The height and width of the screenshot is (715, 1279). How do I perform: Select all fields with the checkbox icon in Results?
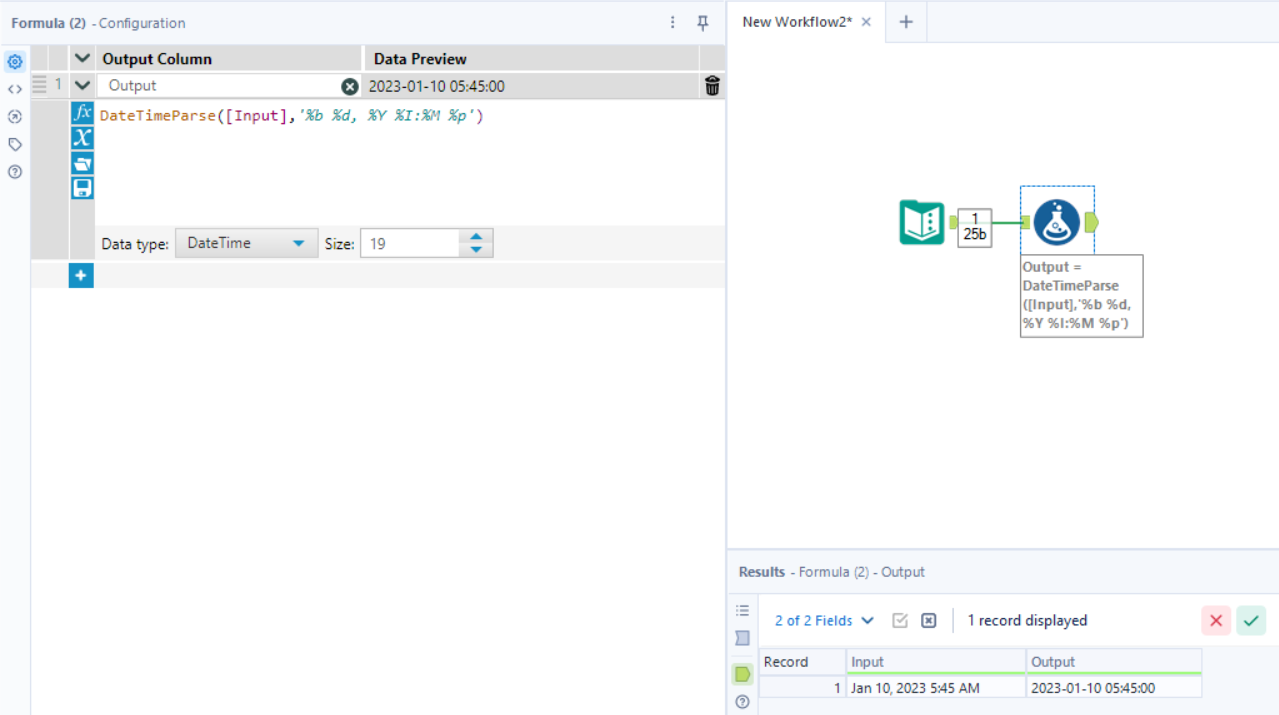[899, 620]
